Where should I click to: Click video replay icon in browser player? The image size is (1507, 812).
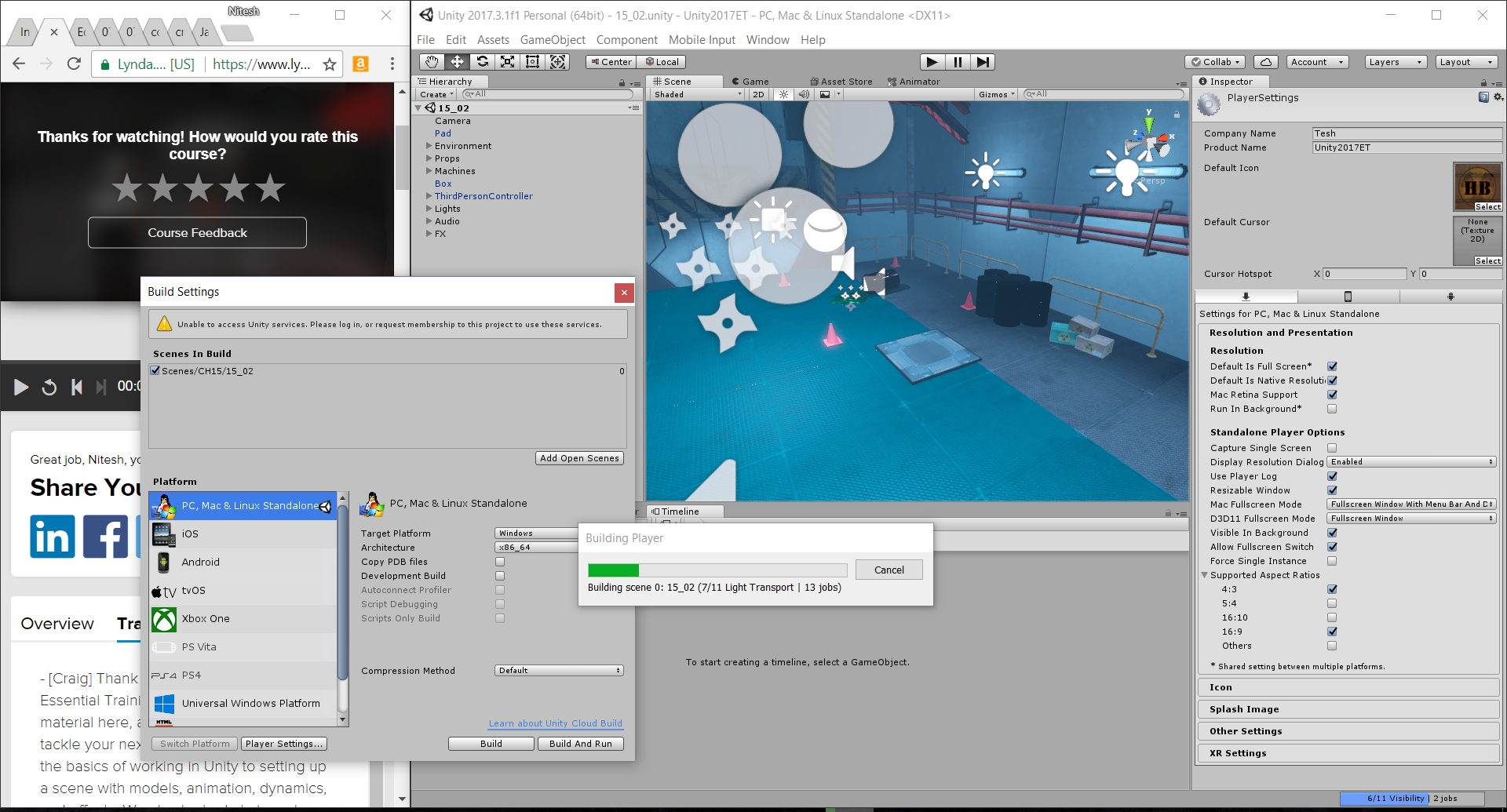[x=49, y=387]
